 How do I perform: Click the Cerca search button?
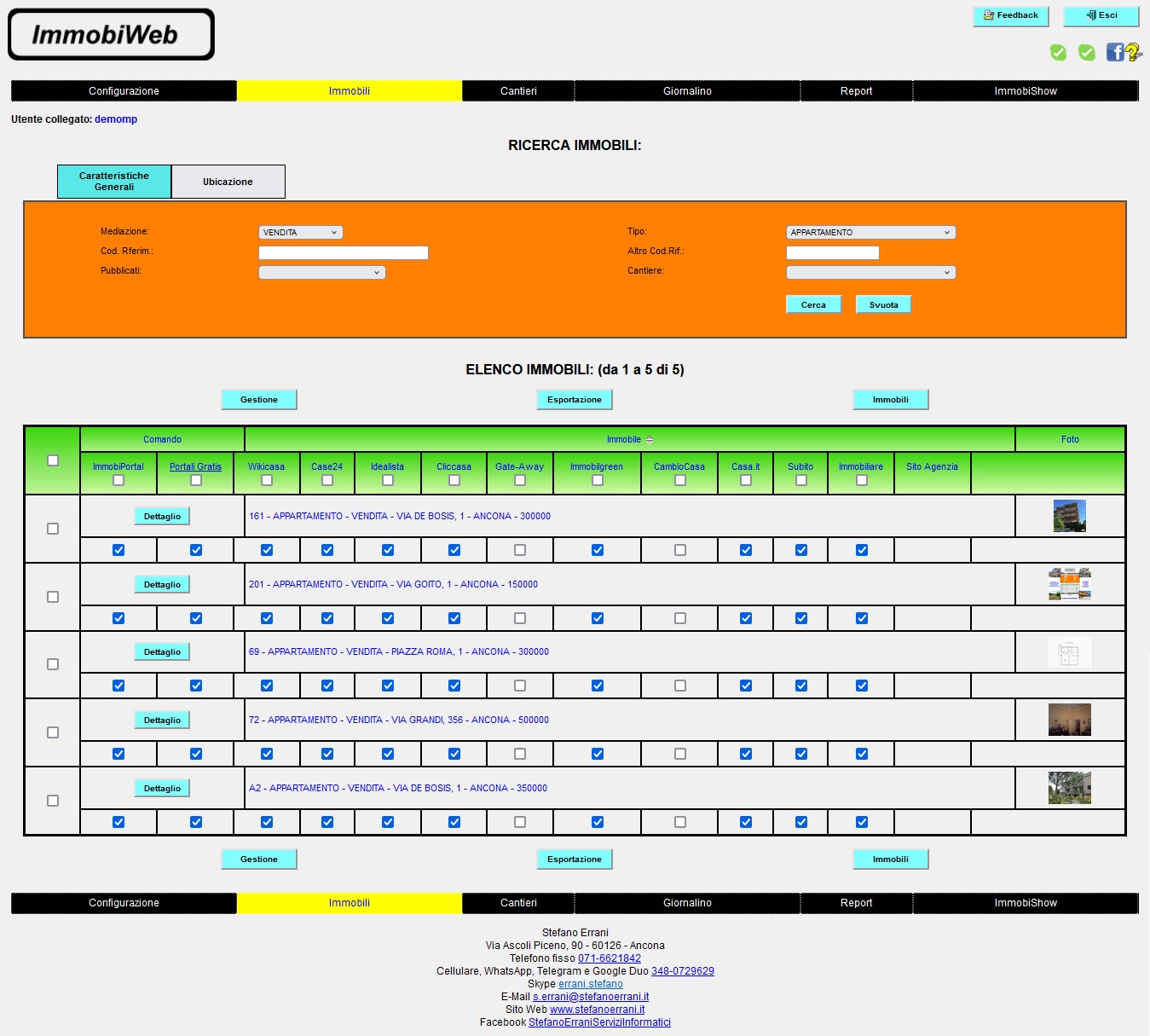click(812, 304)
